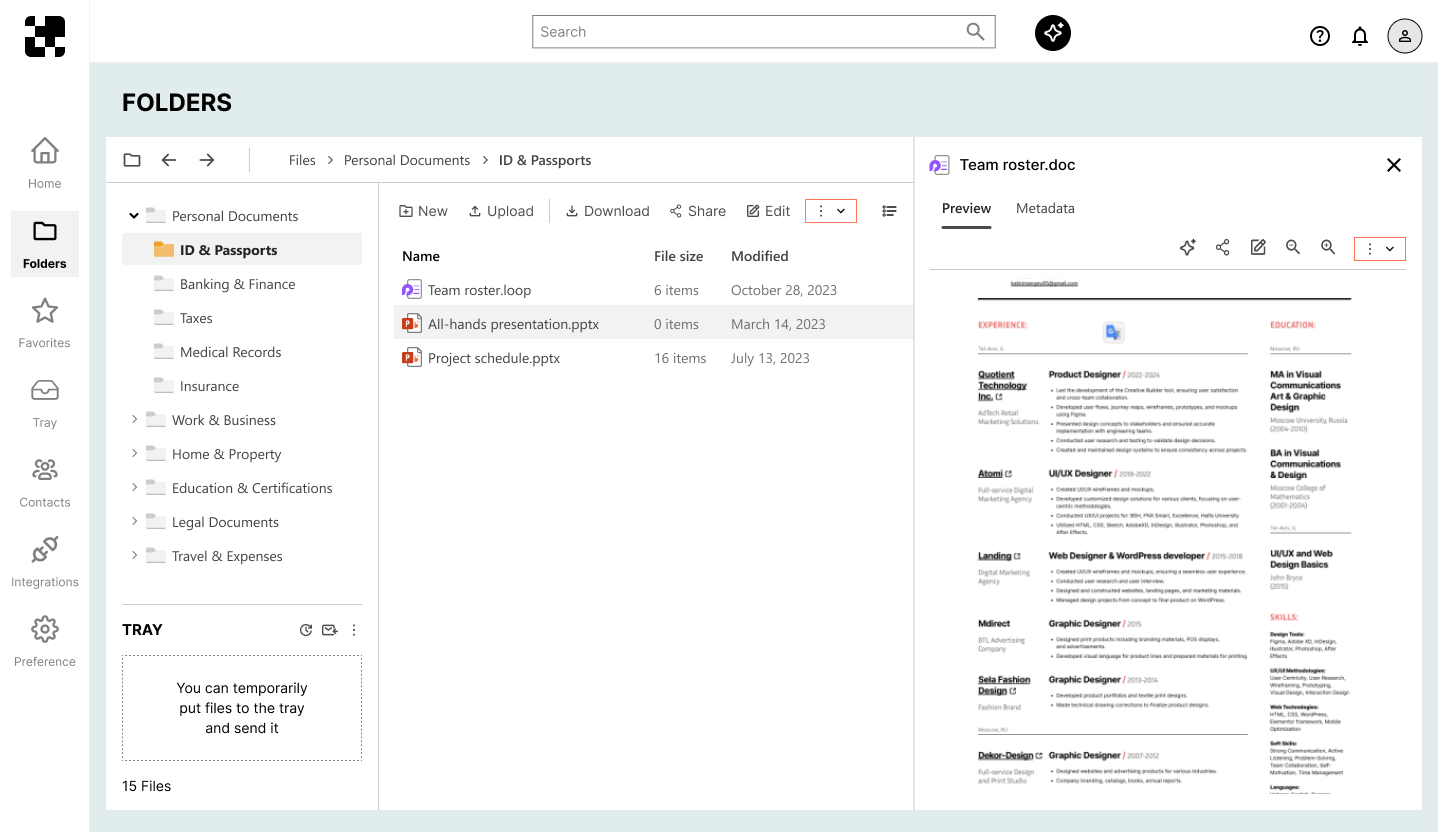Open the help question mark icon

(x=1319, y=37)
